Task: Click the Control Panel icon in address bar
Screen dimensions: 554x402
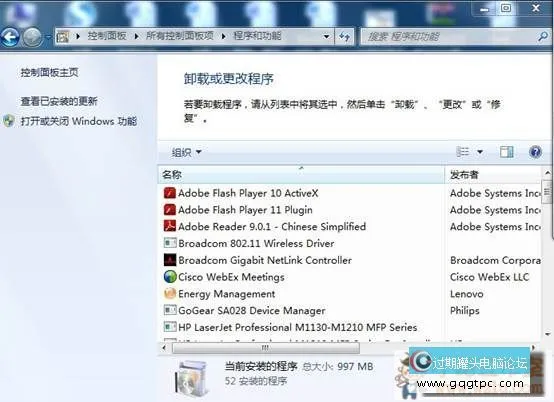Action: click(x=63, y=36)
